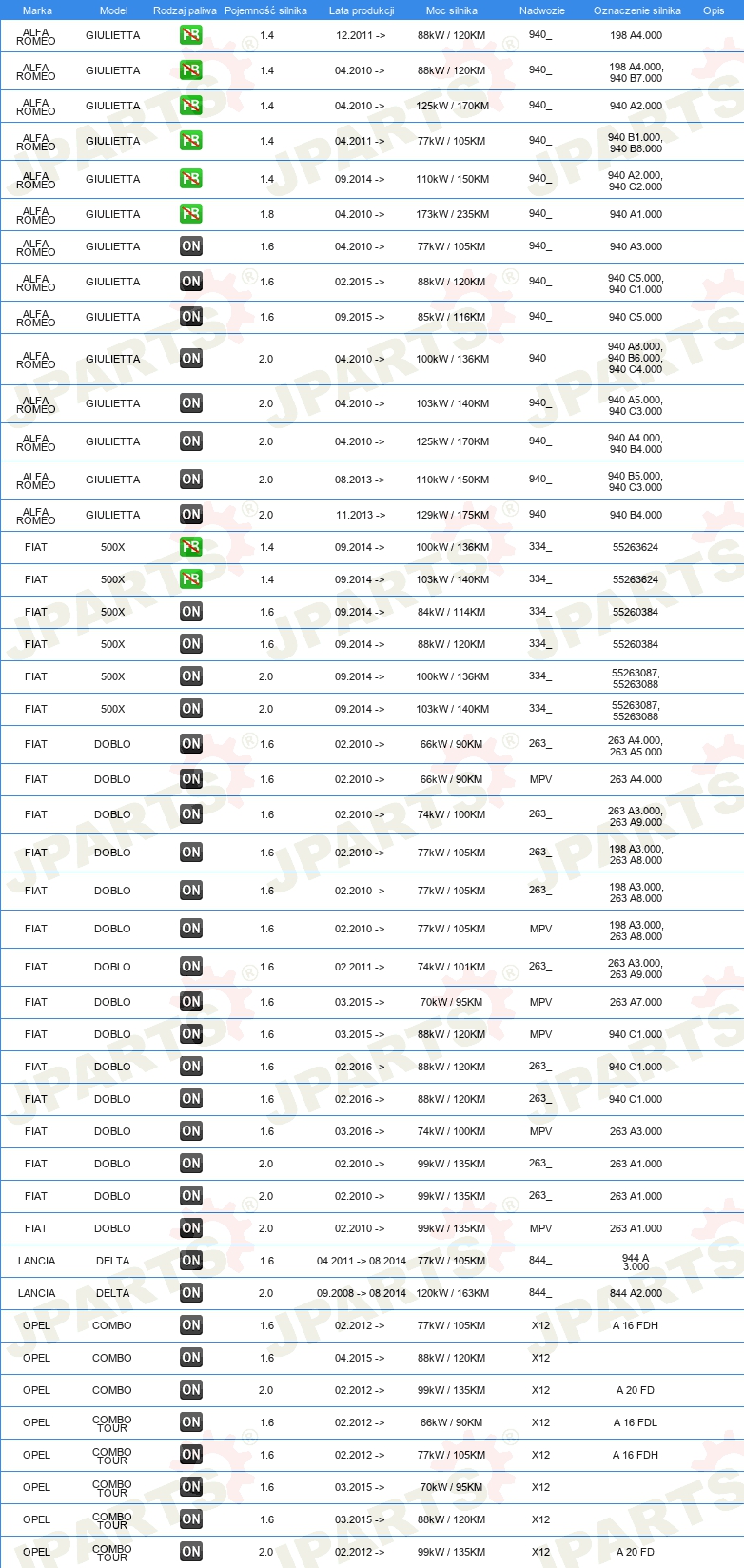744x1568 pixels.
Task: Click the ON icon for Combo Tour 70kW/95KM
Action: tap(191, 1487)
